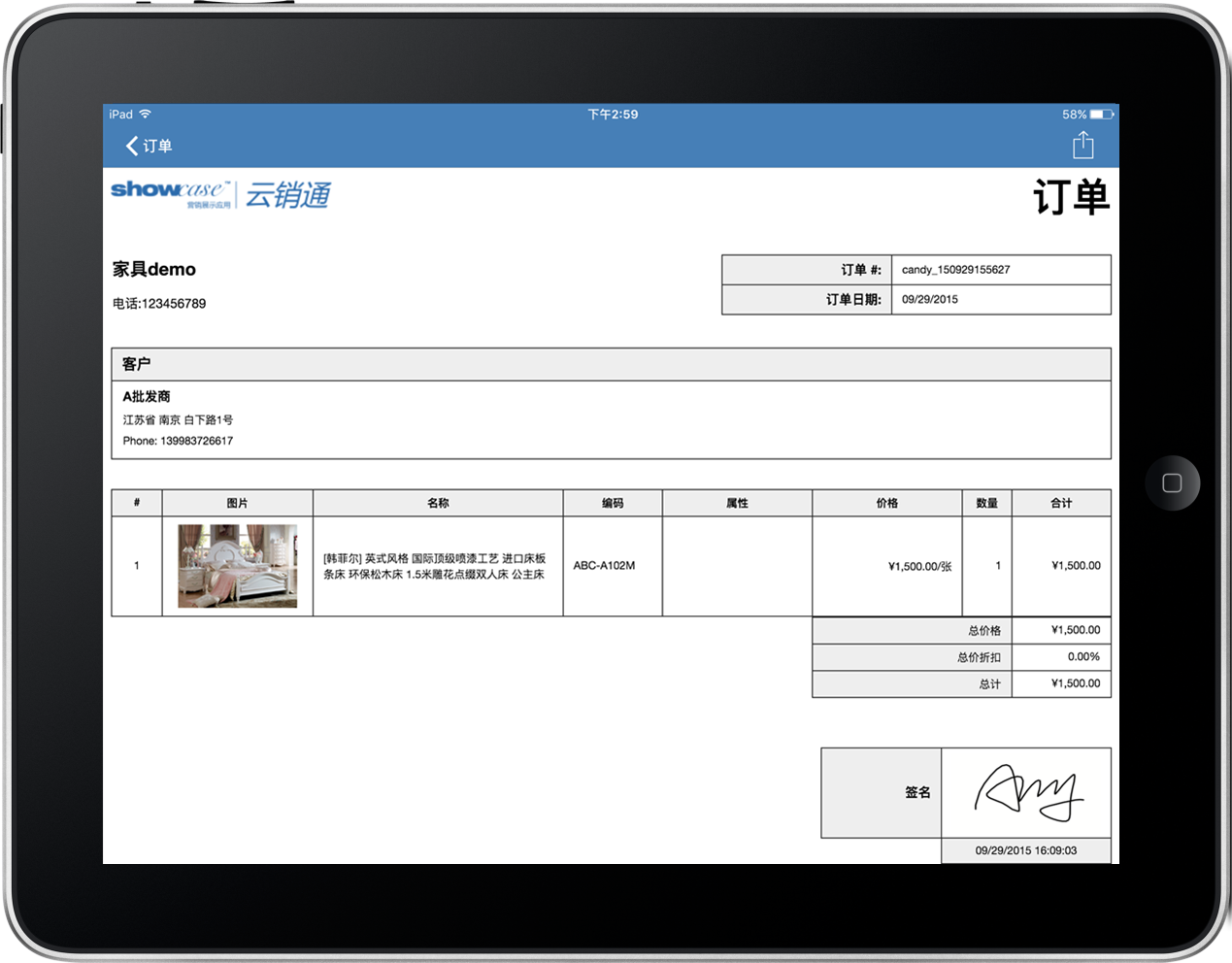
Task: Open the bed product thumbnail image
Action: (x=237, y=566)
